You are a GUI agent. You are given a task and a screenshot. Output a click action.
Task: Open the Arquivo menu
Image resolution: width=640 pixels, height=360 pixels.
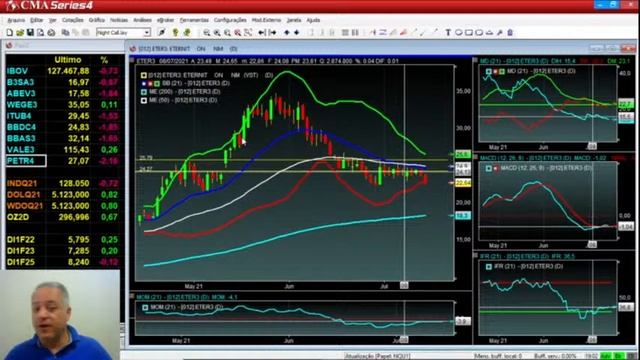pos(16,20)
